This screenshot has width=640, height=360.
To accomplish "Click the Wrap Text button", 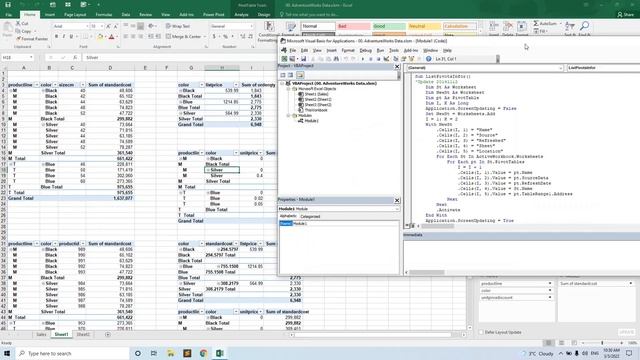I will (178, 26).
